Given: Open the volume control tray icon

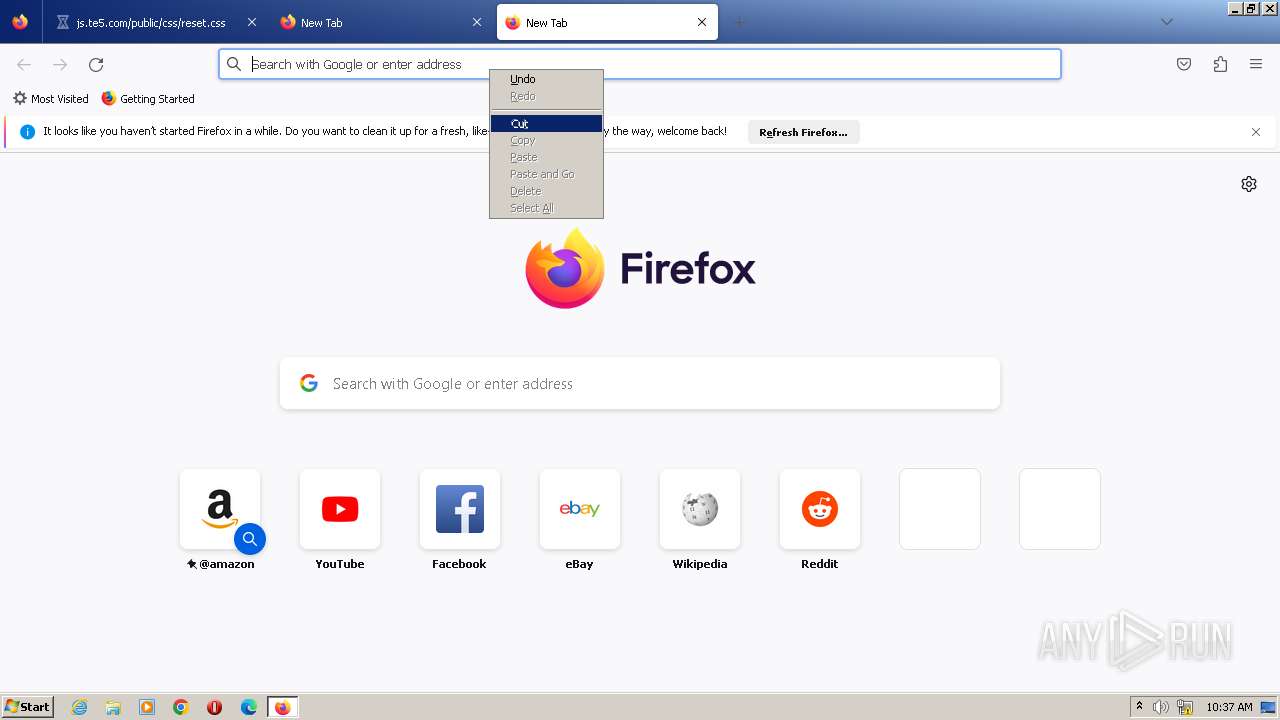Looking at the screenshot, I should [1161, 707].
